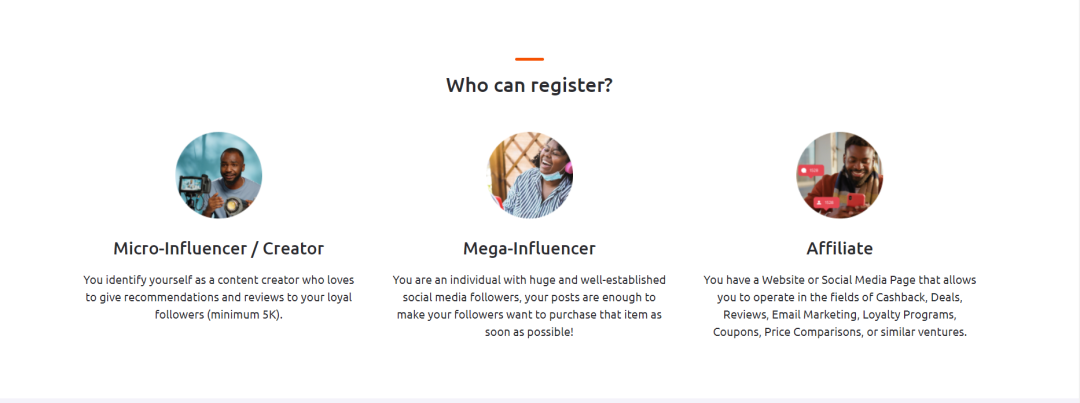Click the content creator description paragraph
This screenshot has width=1080, height=403.
coord(219,297)
